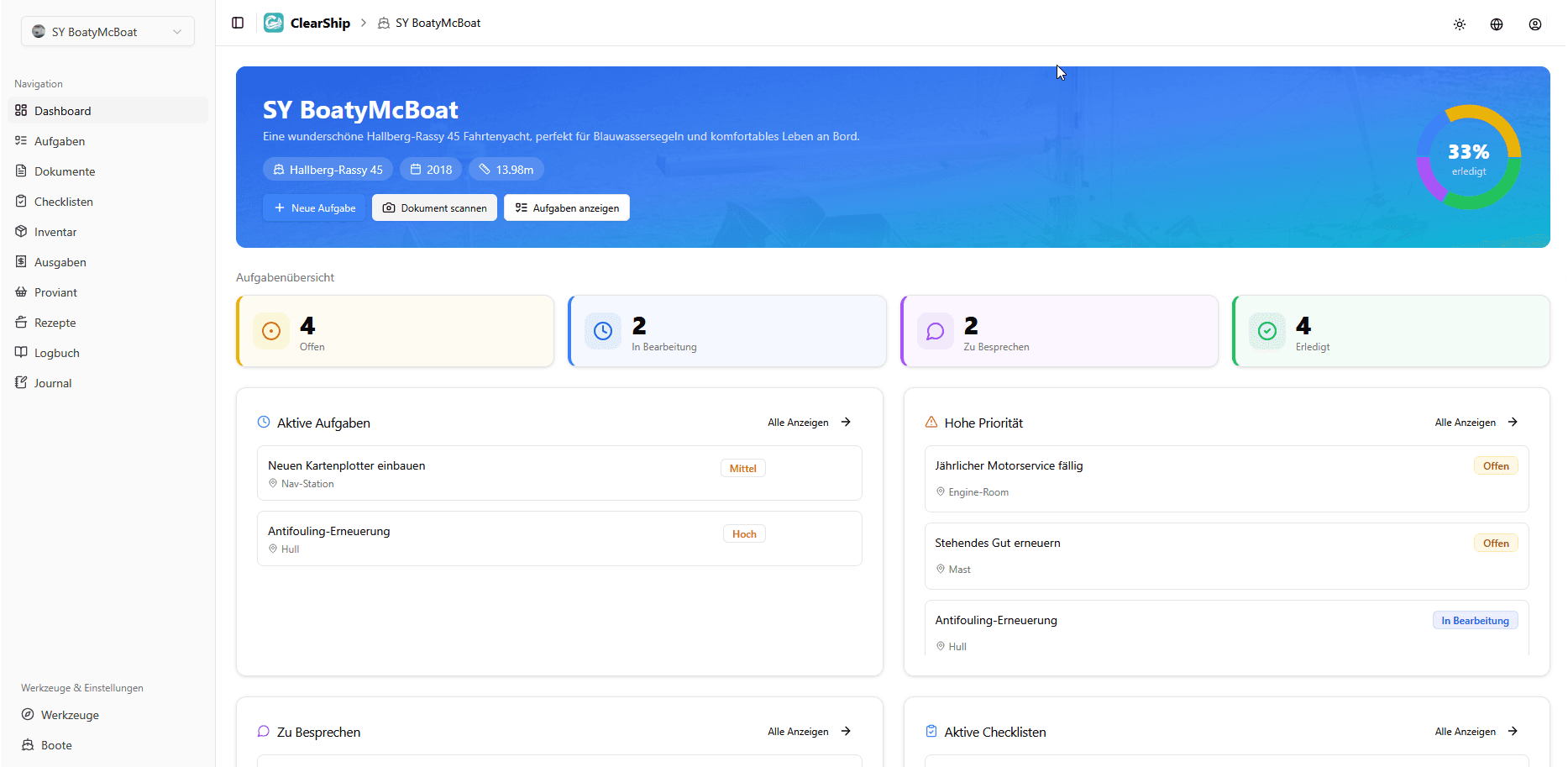Screen dimensions: 1568x767
Task: Click the Zu Besprechen speech bubble icon
Action: [935, 331]
